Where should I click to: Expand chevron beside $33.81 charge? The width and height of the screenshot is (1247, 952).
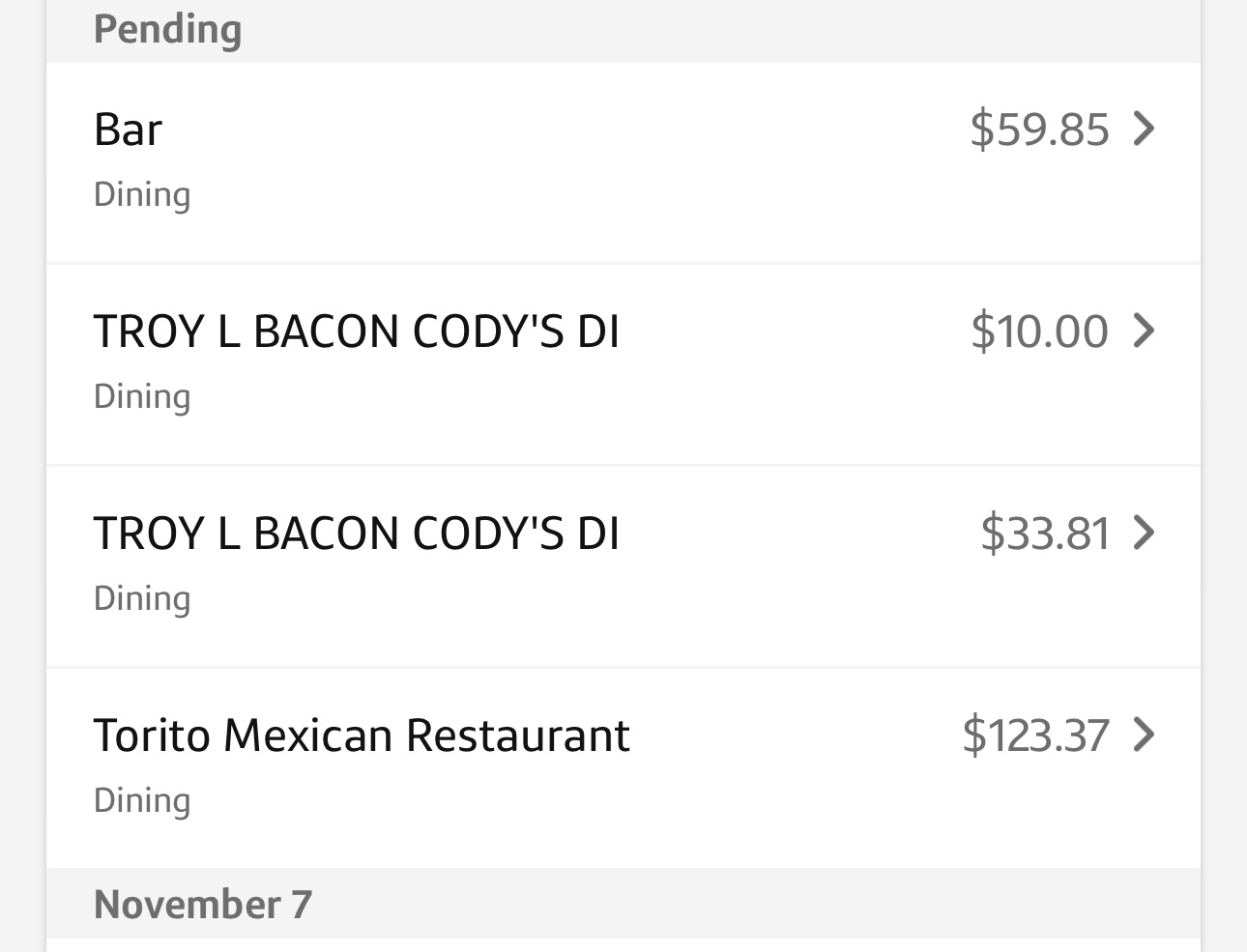1144,533
